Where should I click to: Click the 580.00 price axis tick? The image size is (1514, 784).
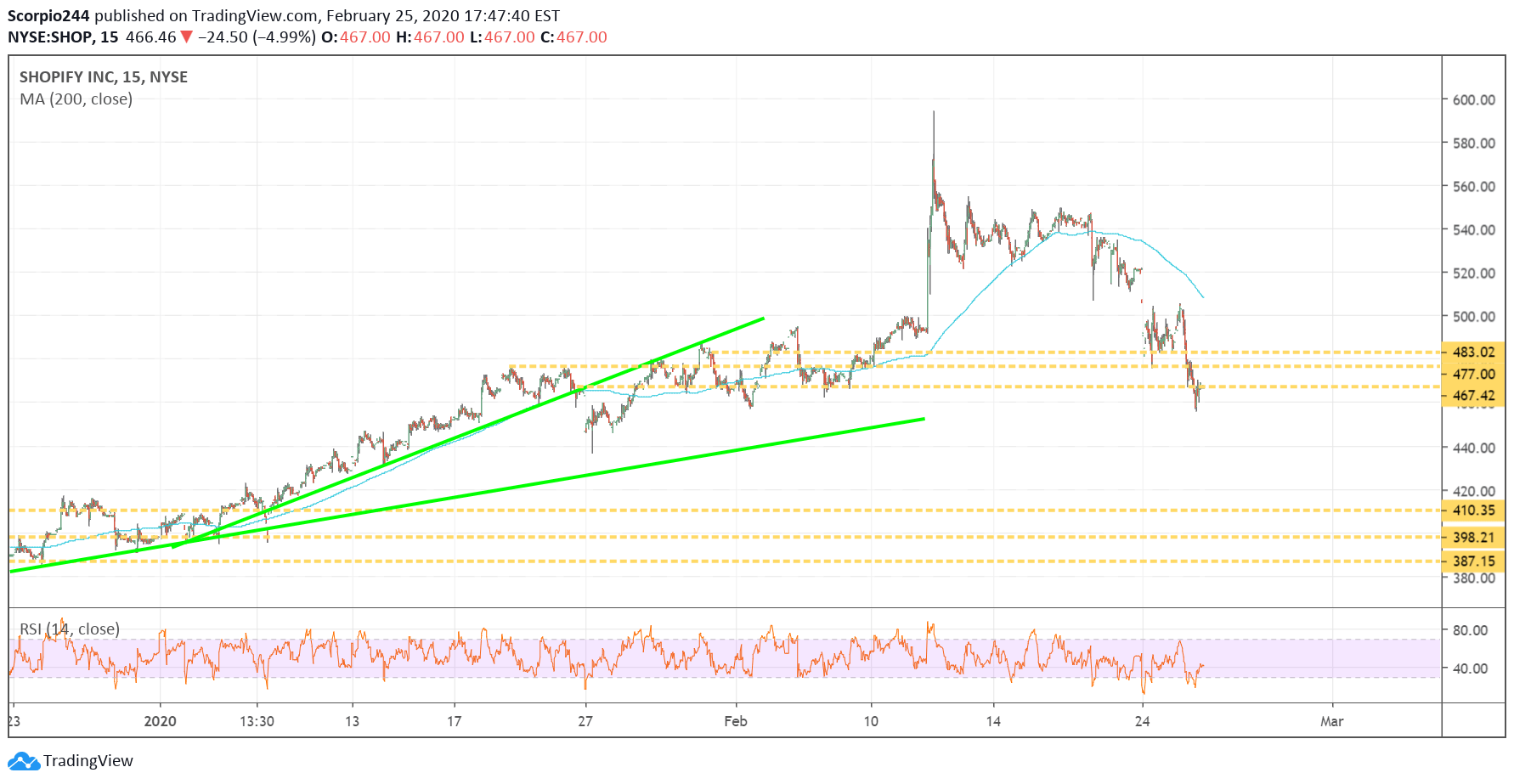[1474, 144]
